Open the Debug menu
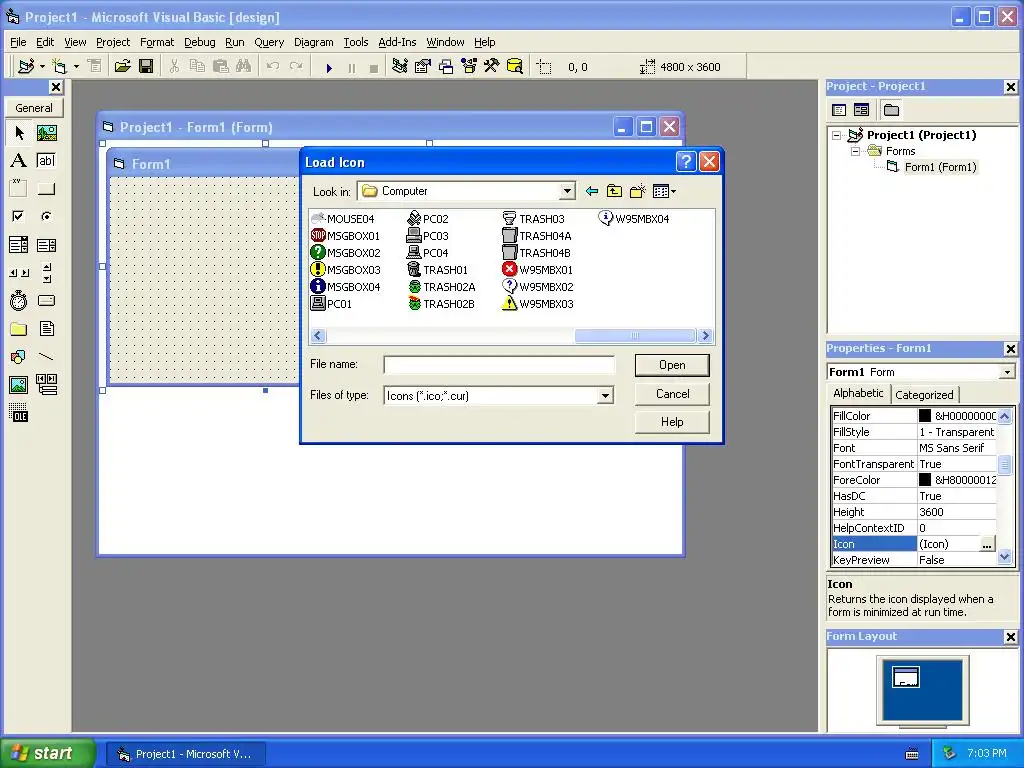Image resolution: width=1024 pixels, height=768 pixels. pyautogui.click(x=199, y=42)
